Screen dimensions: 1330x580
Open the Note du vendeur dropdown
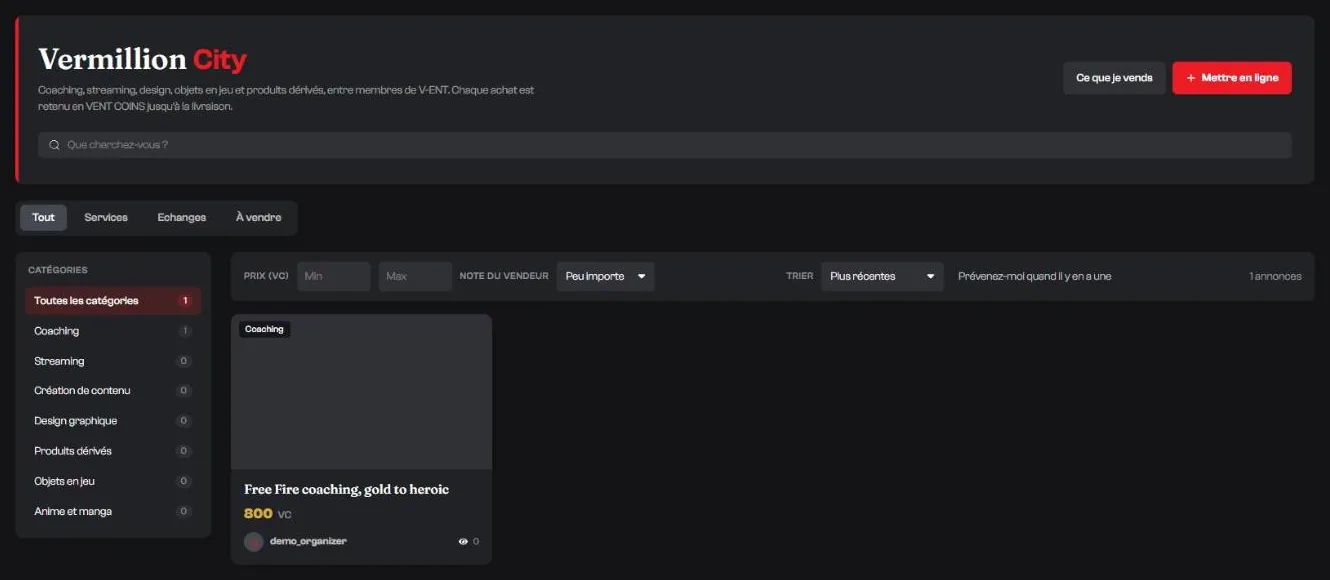point(605,276)
